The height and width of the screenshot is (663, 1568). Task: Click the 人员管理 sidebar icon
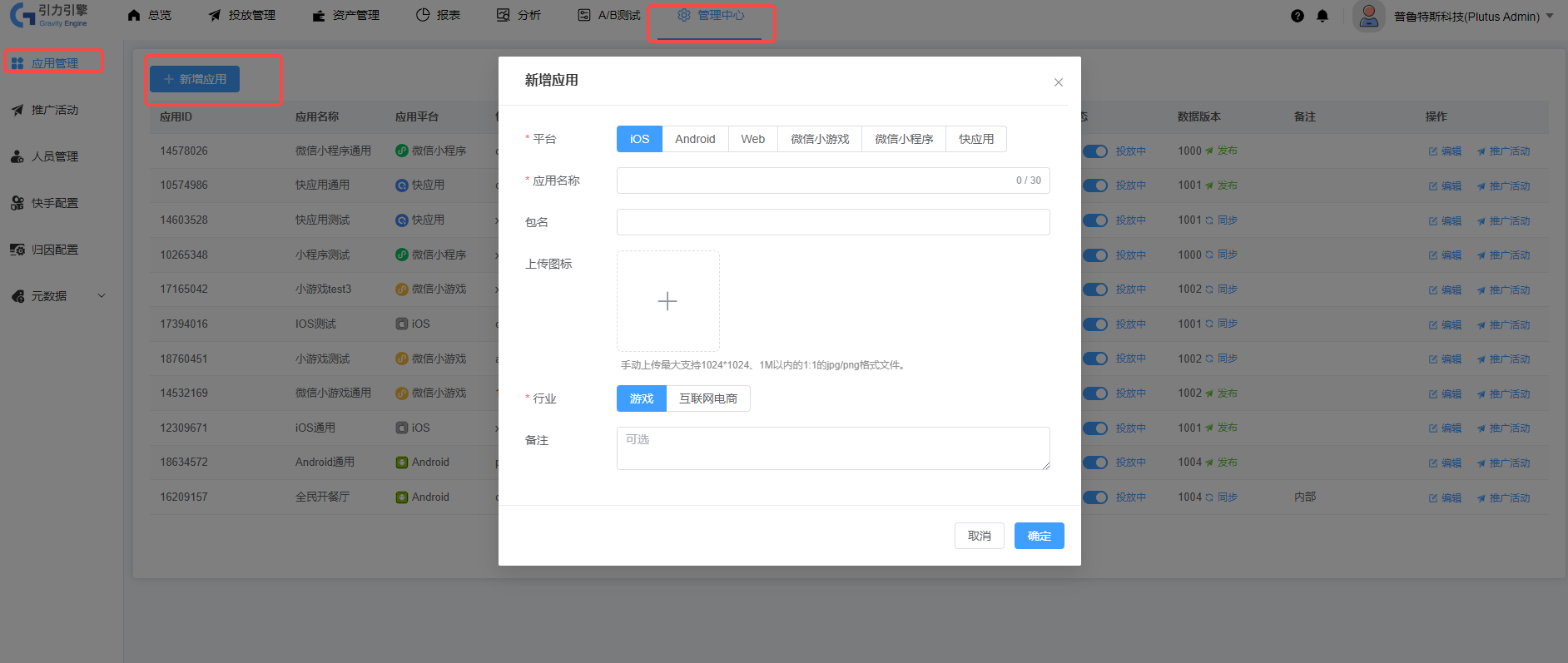click(x=17, y=156)
